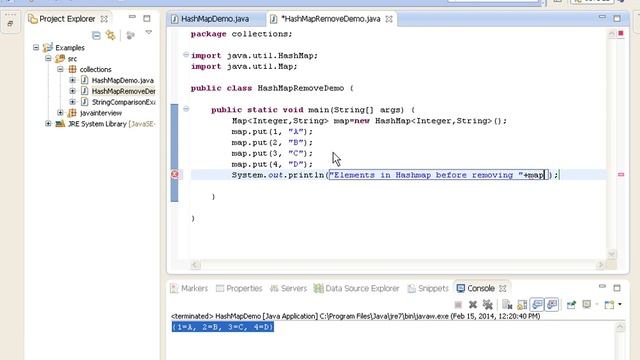Viewport: 640px width, 360px height.
Task: Toggle show console when standard error changes
Action: (552, 304)
